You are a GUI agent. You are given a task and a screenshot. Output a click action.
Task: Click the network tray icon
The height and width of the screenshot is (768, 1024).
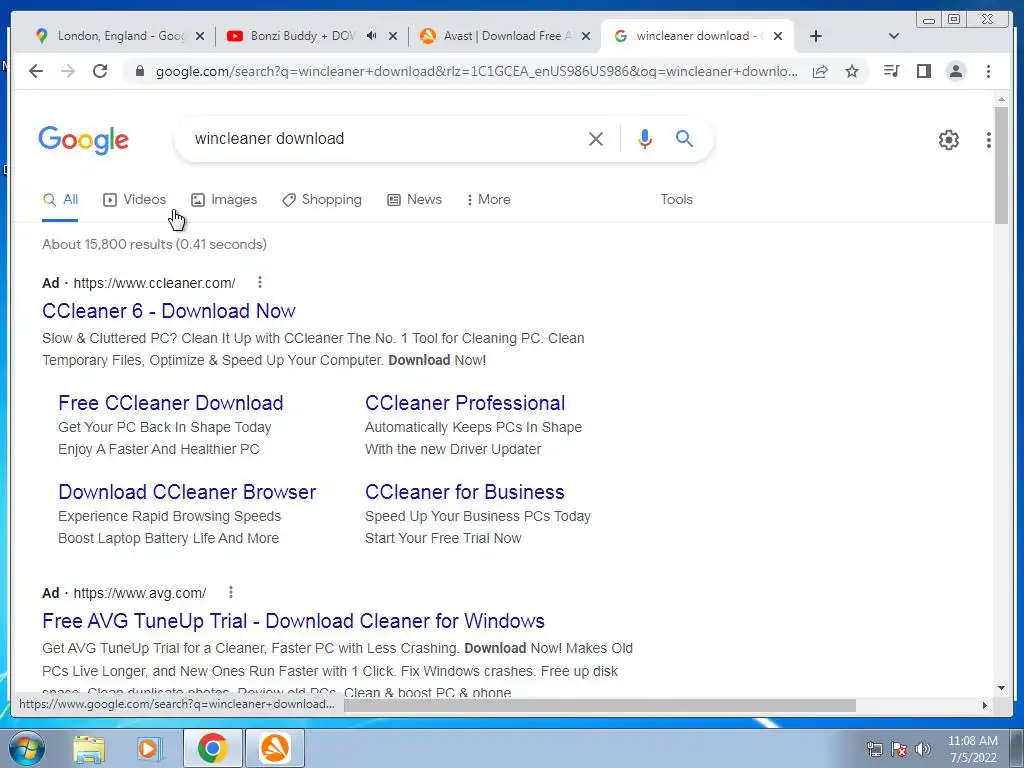(x=874, y=749)
